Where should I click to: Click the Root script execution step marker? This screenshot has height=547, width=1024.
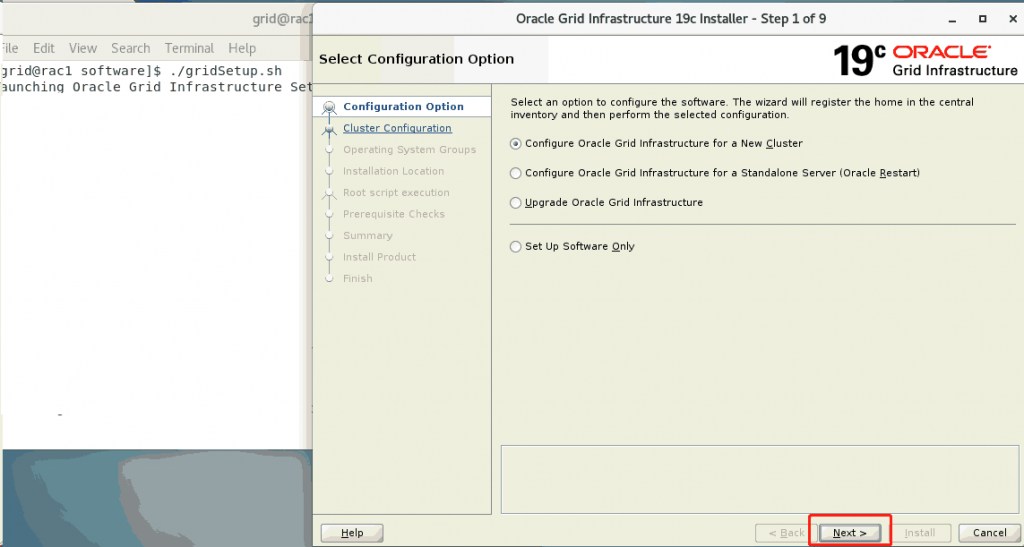pos(329,194)
